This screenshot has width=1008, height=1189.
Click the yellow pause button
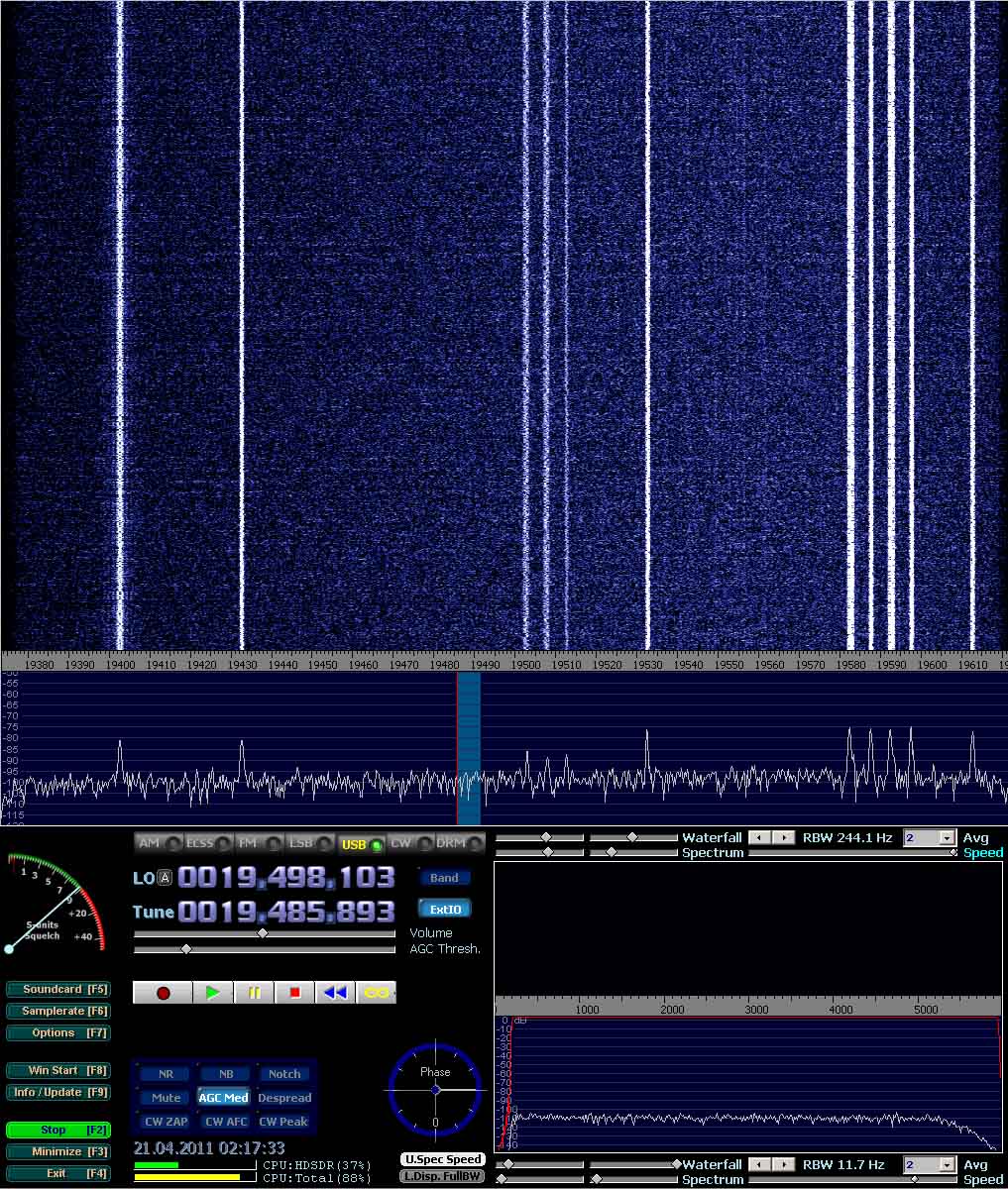(255, 992)
